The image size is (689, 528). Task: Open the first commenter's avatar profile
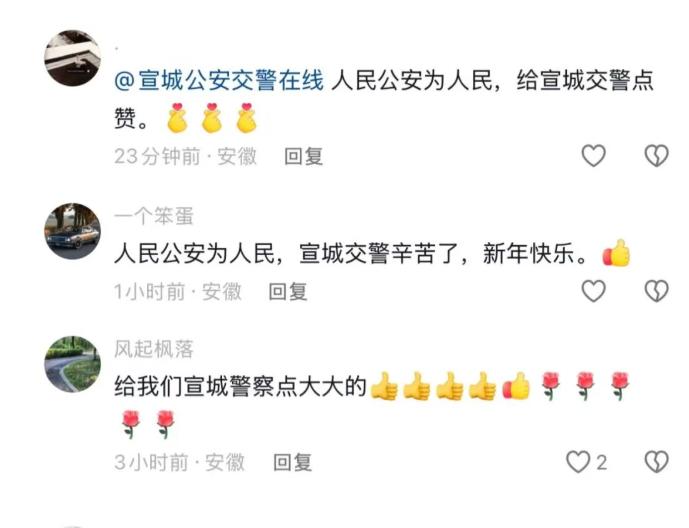(x=73, y=58)
